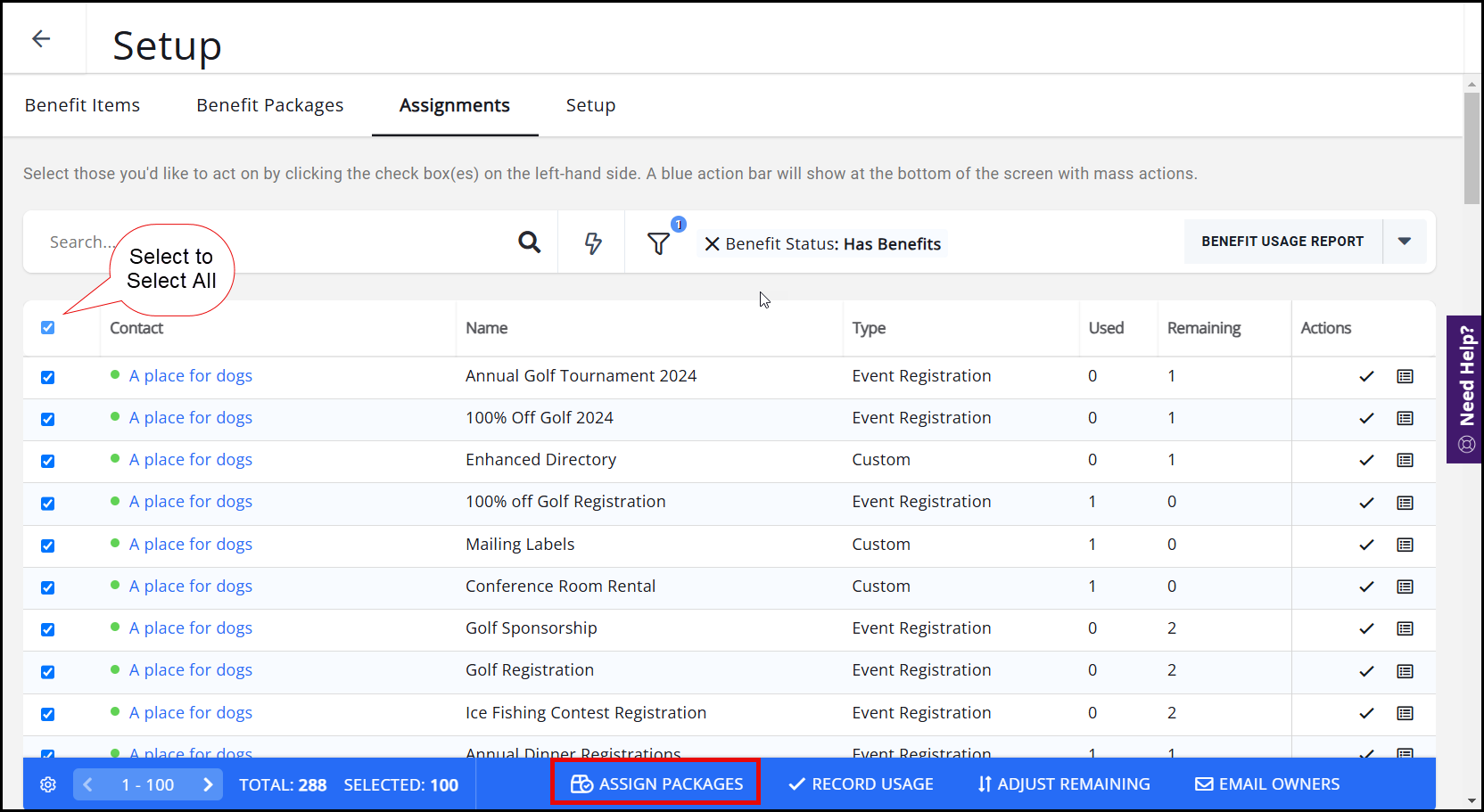
Task: Click the gear icon in blue action bar
Action: coord(48,784)
